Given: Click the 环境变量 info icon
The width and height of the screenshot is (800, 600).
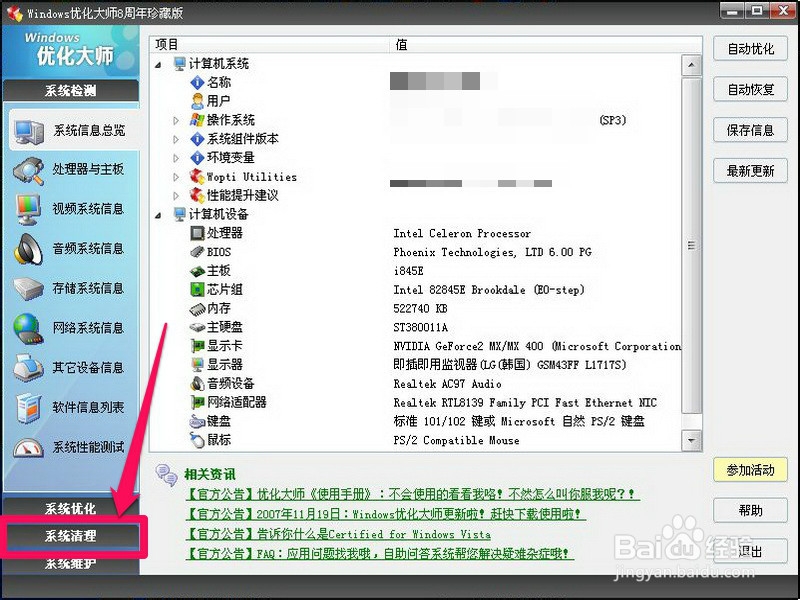Looking at the screenshot, I should (197, 158).
